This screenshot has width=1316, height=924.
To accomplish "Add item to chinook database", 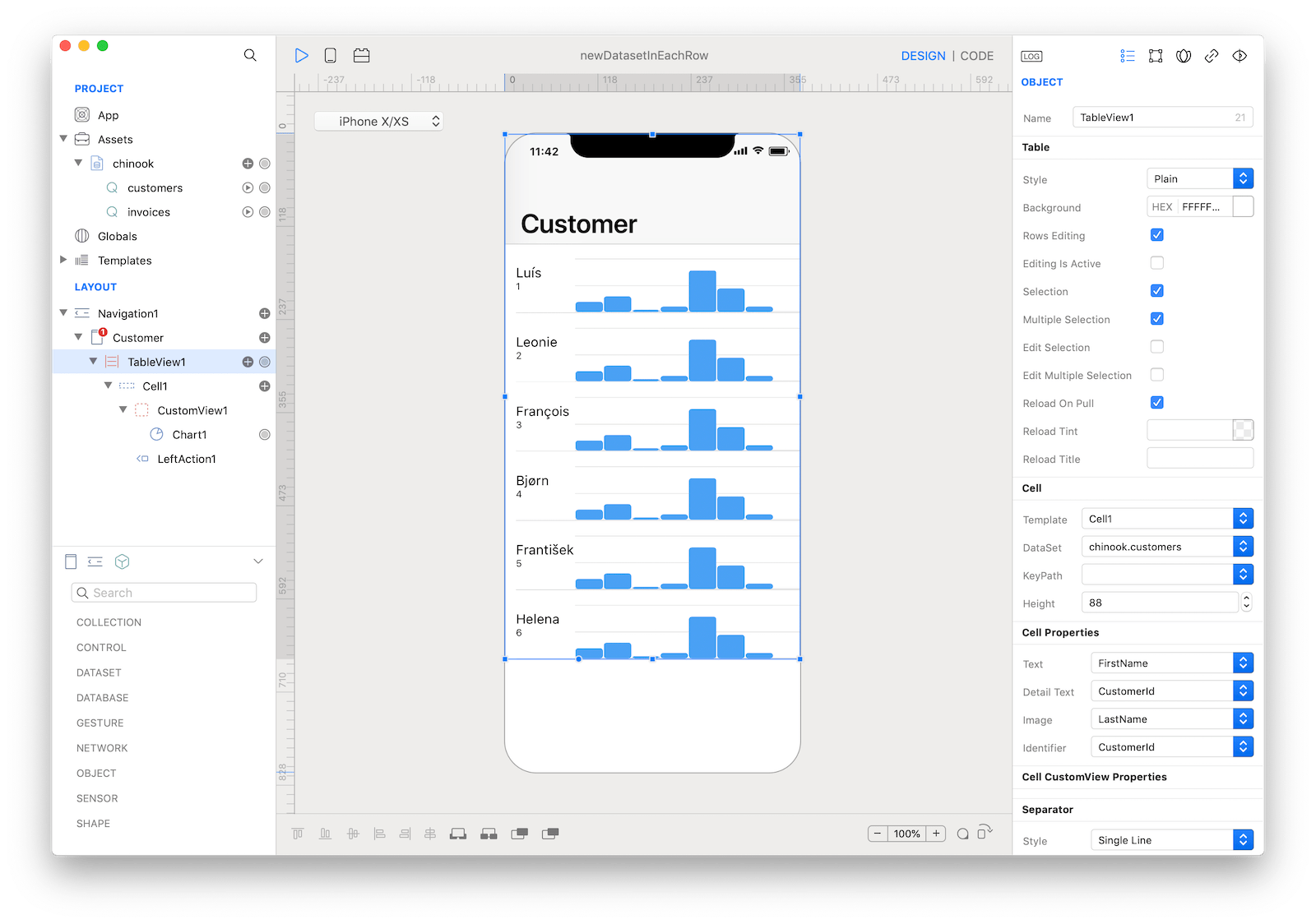I will tap(248, 164).
